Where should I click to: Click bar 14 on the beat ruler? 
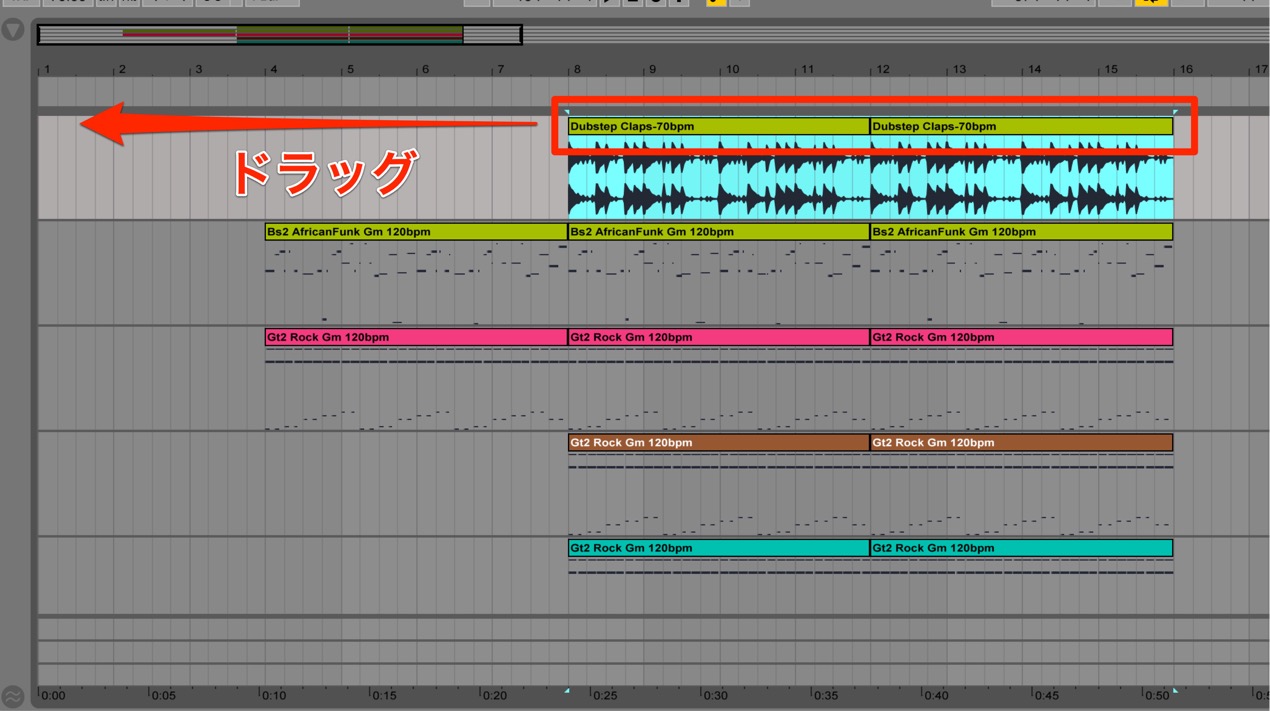[1034, 69]
